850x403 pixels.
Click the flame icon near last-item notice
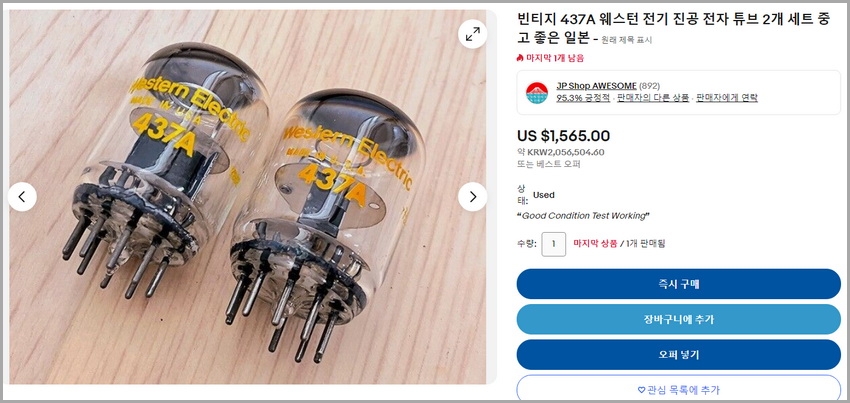520,57
